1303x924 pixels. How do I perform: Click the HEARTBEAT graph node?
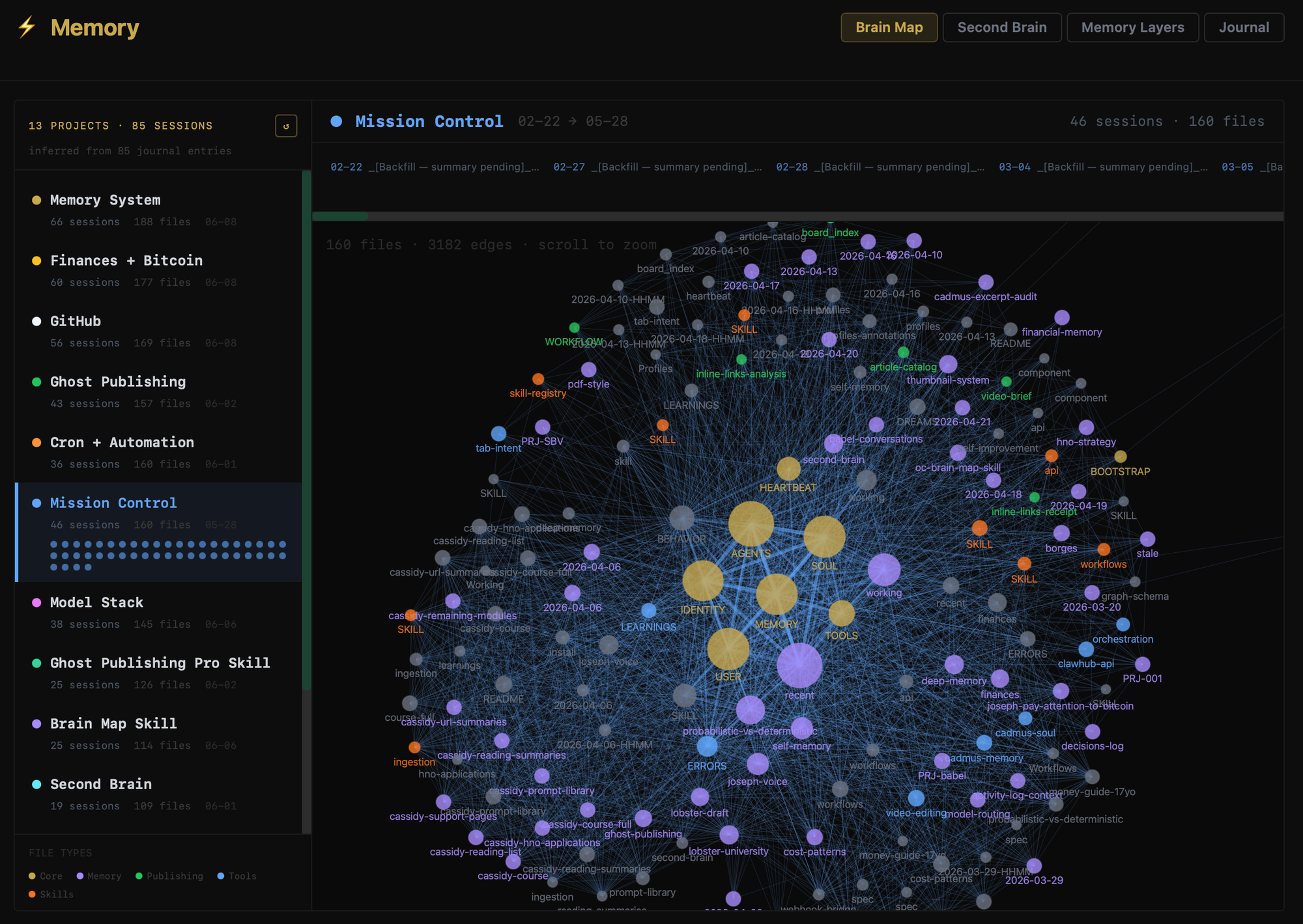coord(788,469)
